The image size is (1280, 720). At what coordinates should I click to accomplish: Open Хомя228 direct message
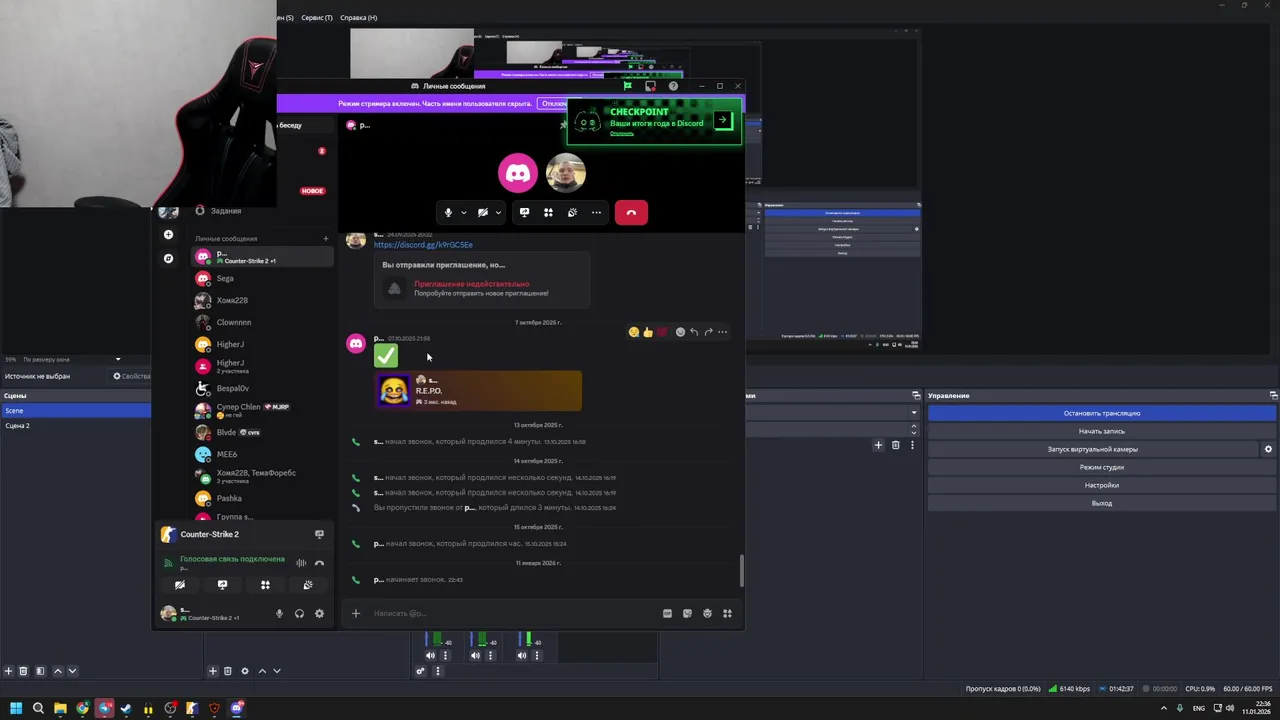tap(262, 300)
